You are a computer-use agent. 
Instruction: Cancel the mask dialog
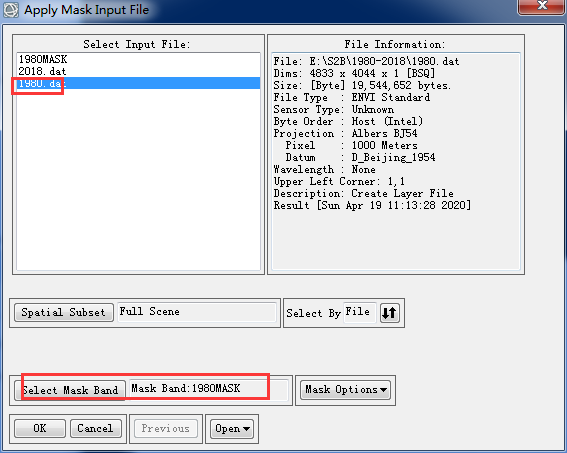tap(95, 428)
